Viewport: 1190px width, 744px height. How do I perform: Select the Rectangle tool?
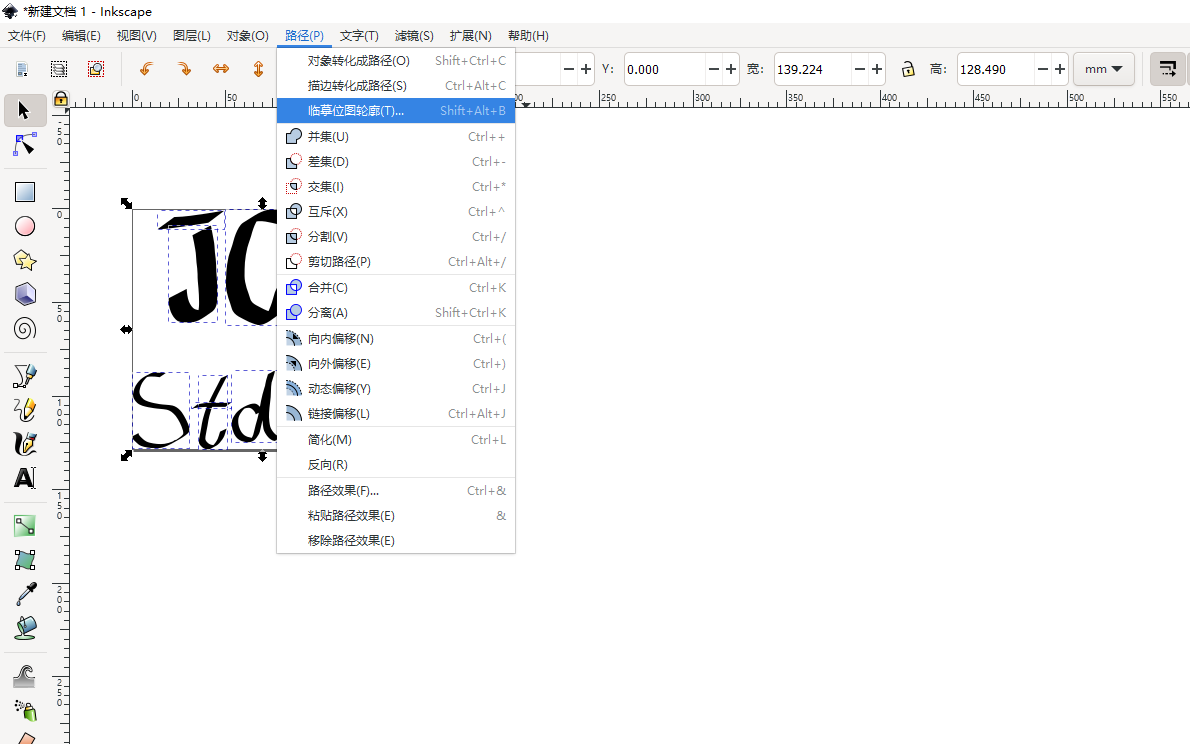coord(25,192)
